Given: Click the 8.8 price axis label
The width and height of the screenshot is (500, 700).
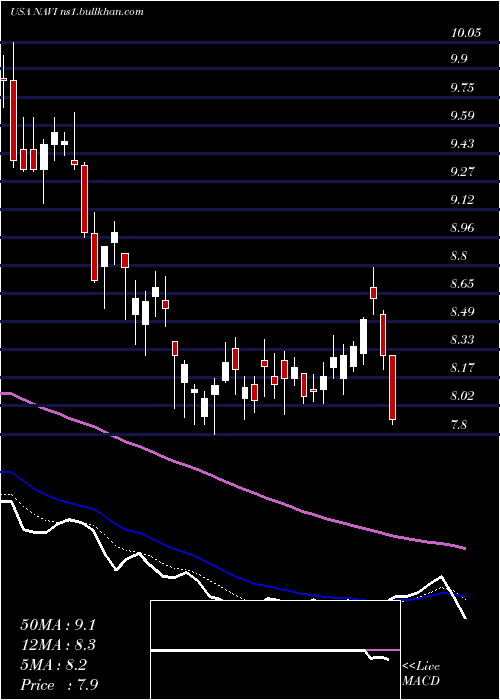Looking at the screenshot, I should [x=459, y=256].
